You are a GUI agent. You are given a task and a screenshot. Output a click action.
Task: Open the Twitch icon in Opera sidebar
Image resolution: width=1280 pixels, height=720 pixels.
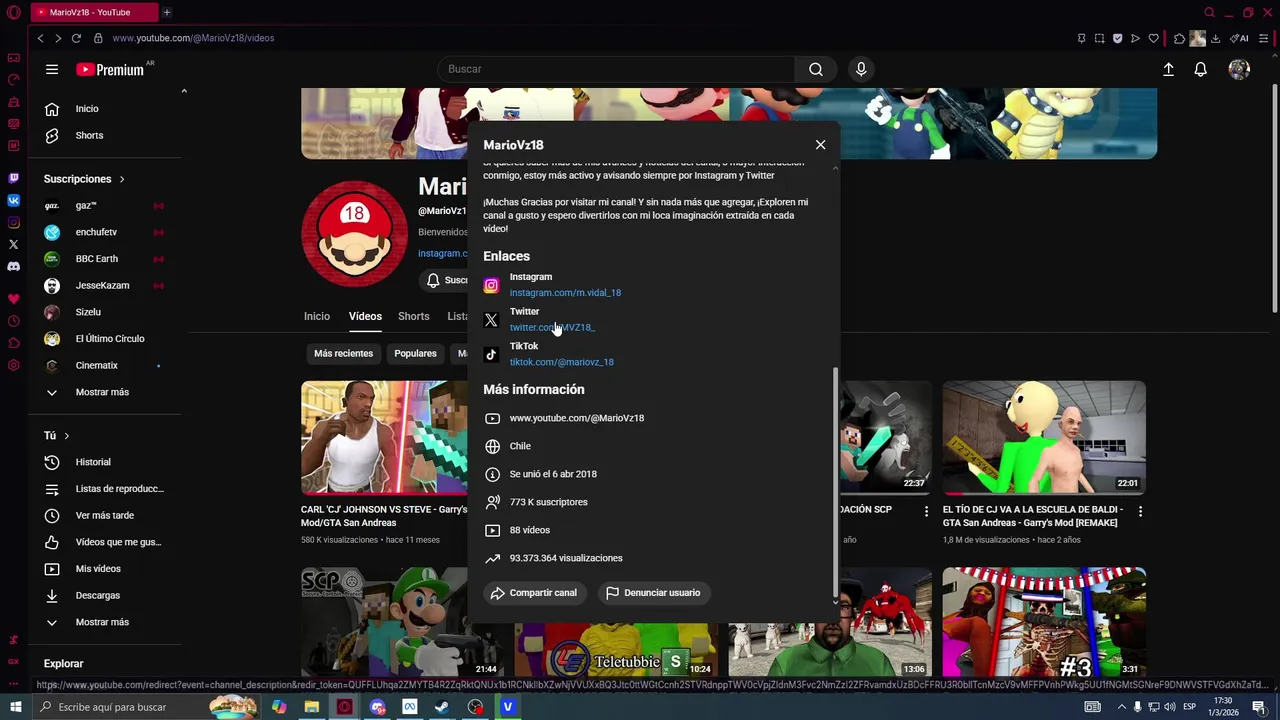[x=13, y=178]
